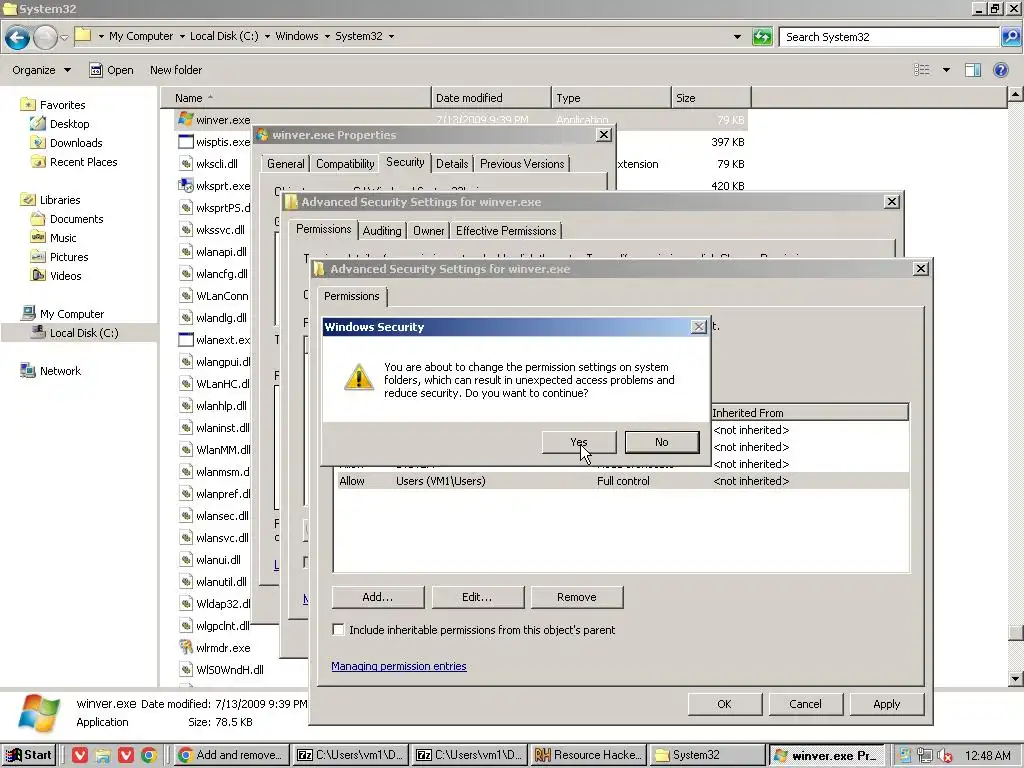This screenshot has width=1024, height=768.
Task: Sort by the Name column header
Action: click(x=296, y=98)
